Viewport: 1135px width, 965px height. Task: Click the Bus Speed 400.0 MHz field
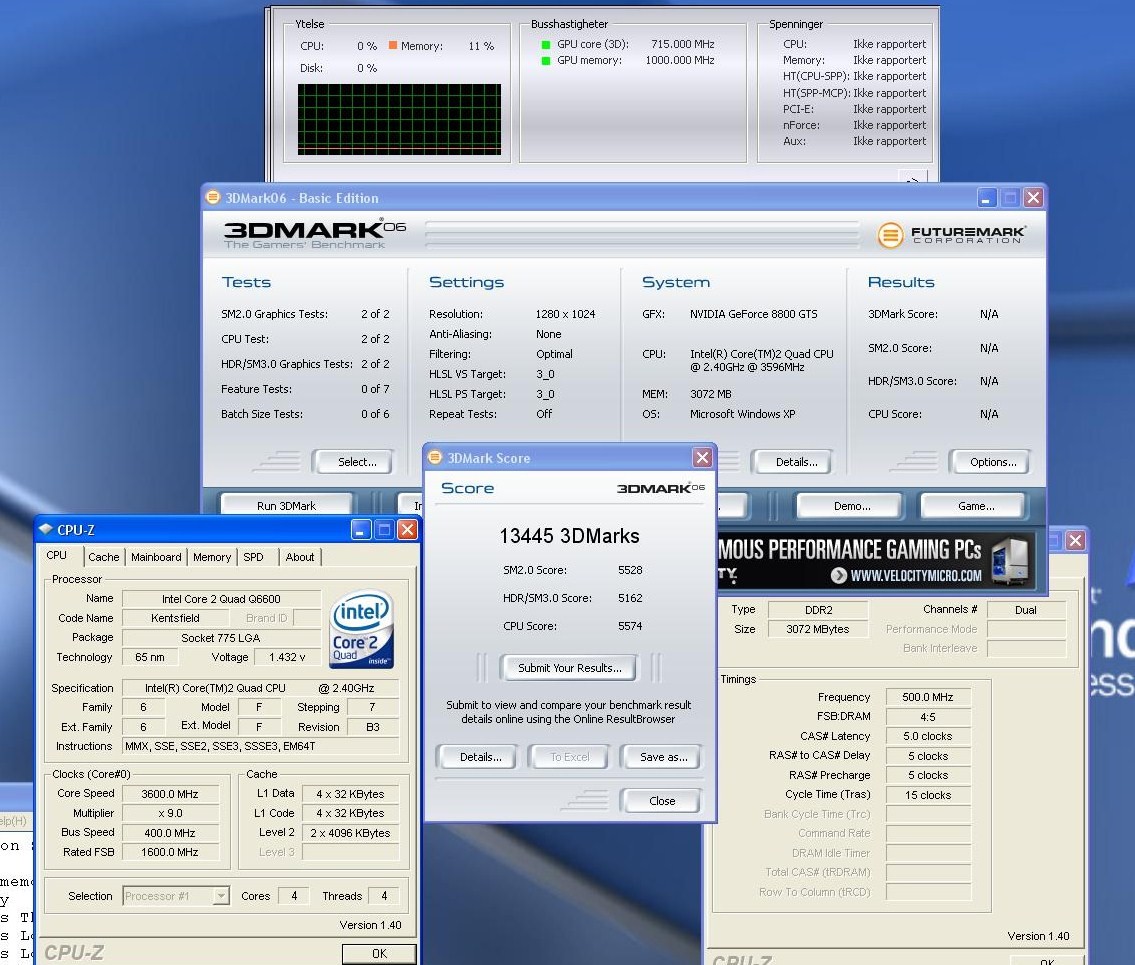pos(170,833)
